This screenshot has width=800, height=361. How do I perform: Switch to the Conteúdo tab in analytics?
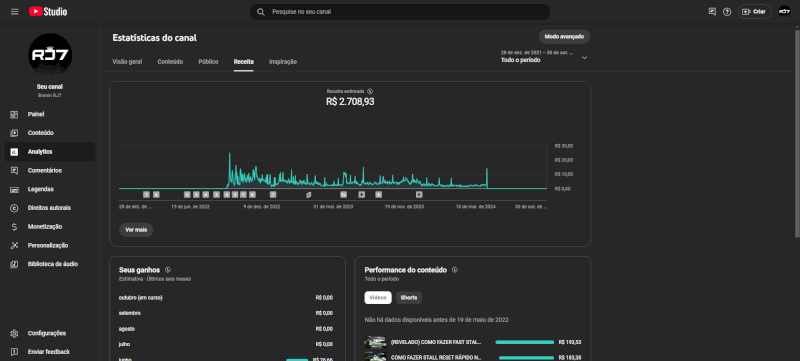(x=170, y=62)
